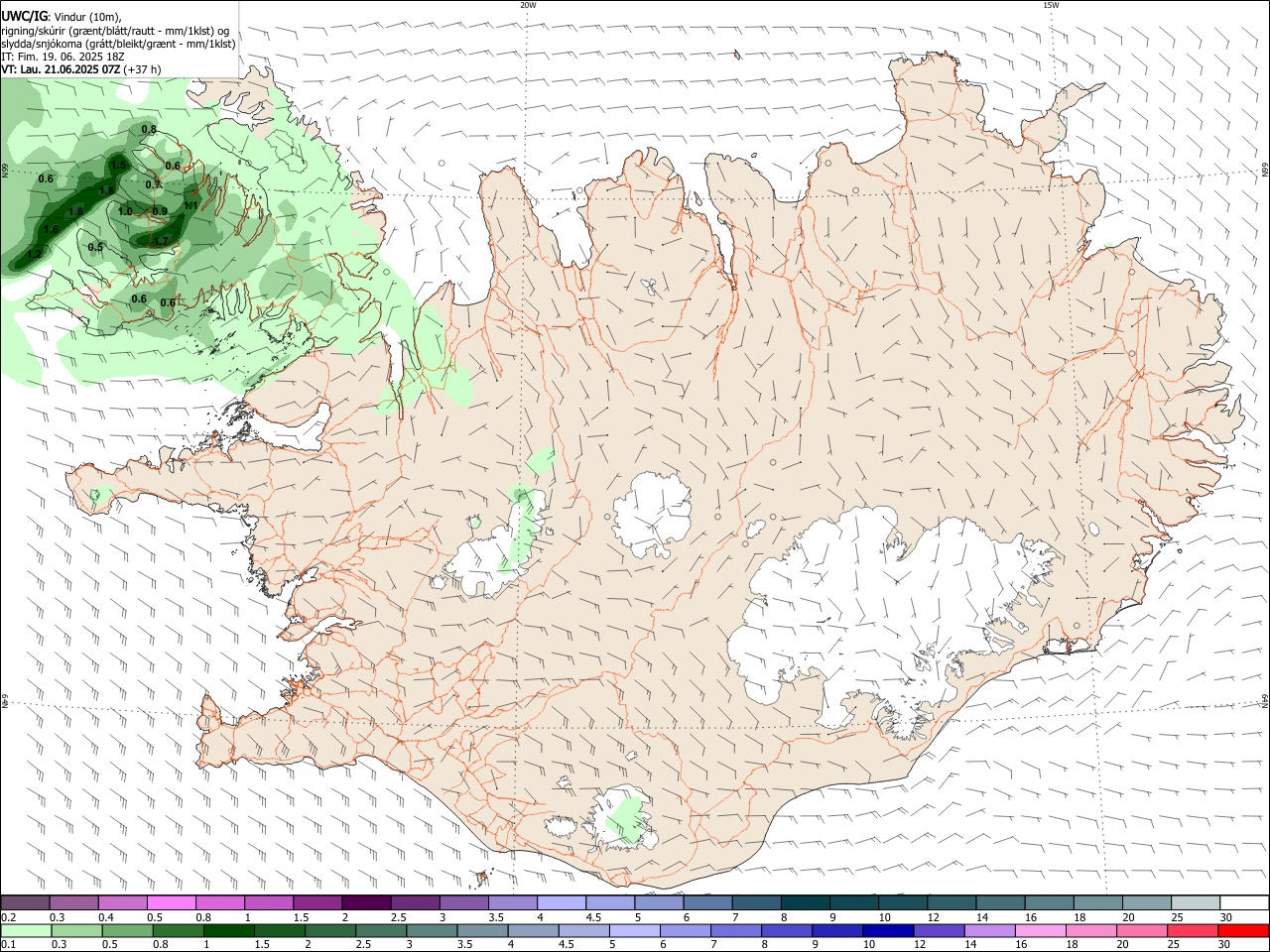Click the lower scale label 0.1

point(8,945)
